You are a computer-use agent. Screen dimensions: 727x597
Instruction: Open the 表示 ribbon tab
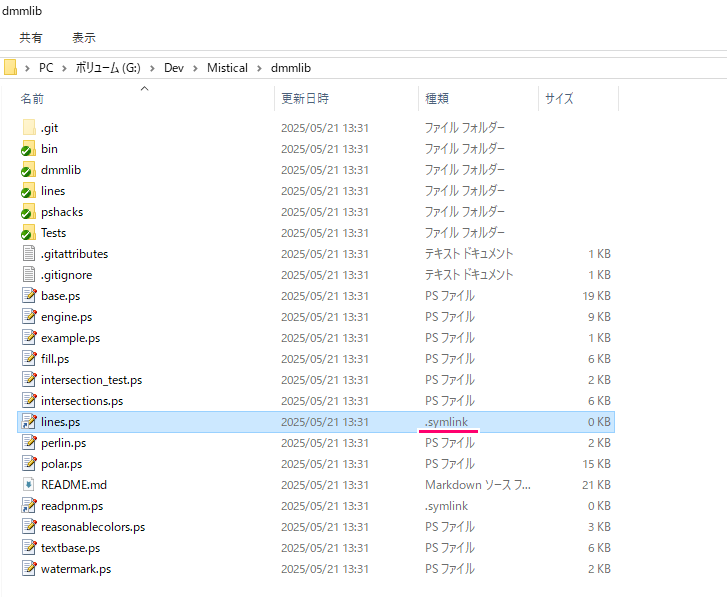point(84,38)
